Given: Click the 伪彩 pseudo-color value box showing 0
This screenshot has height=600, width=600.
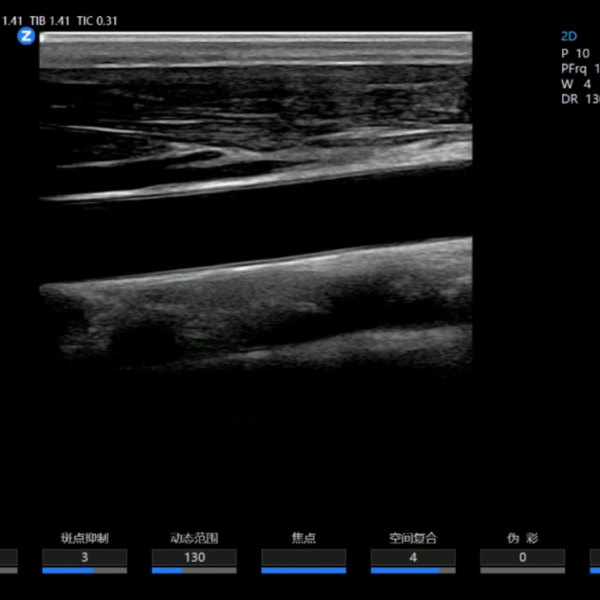Looking at the screenshot, I should pyautogui.click(x=522, y=557).
